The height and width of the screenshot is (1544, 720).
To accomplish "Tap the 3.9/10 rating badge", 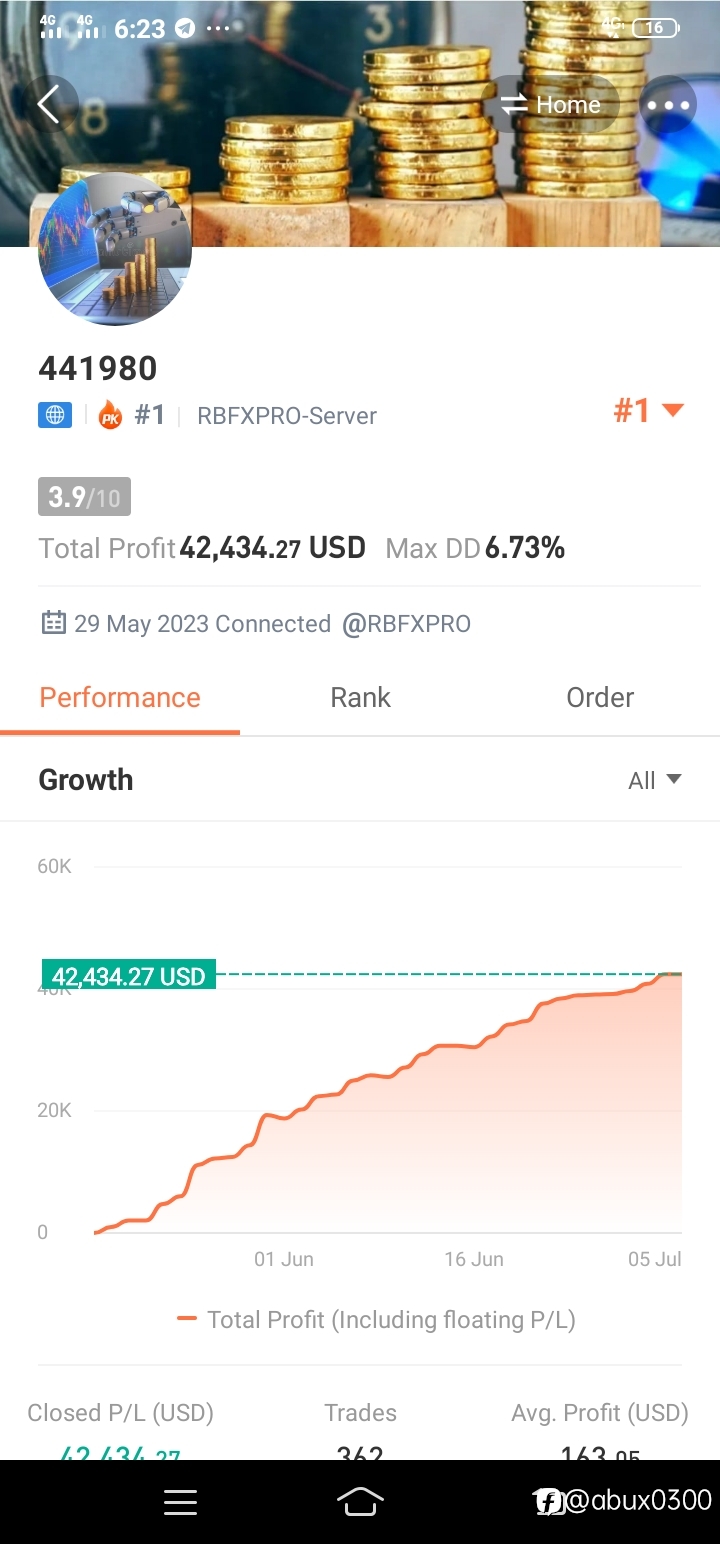I will pos(84,497).
